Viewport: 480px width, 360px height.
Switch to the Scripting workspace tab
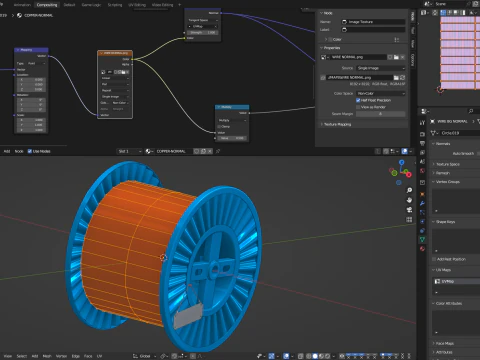115,5
